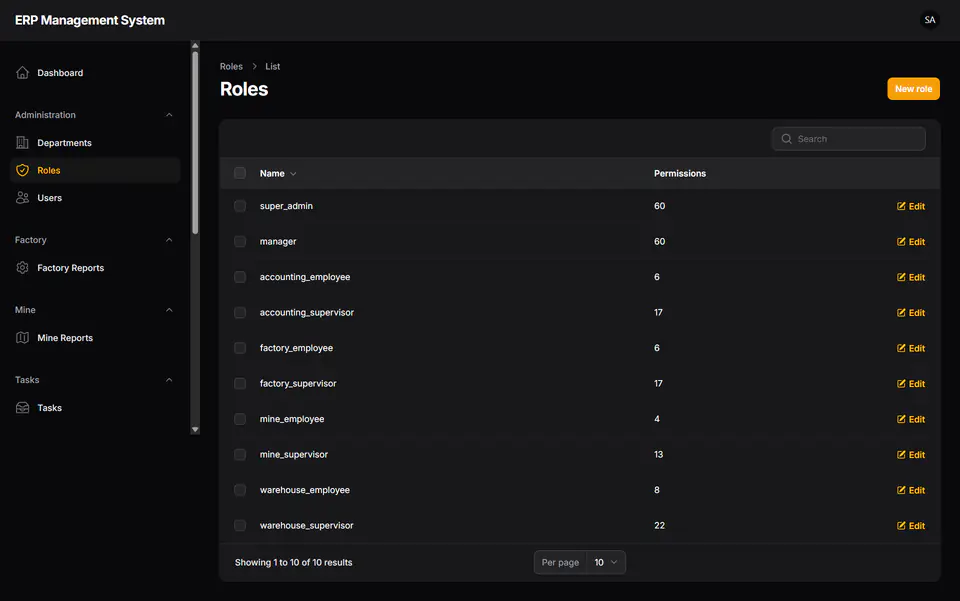The width and height of the screenshot is (960, 601).
Task: Tick the accounting_supervisor row checkbox
Action: click(240, 313)
